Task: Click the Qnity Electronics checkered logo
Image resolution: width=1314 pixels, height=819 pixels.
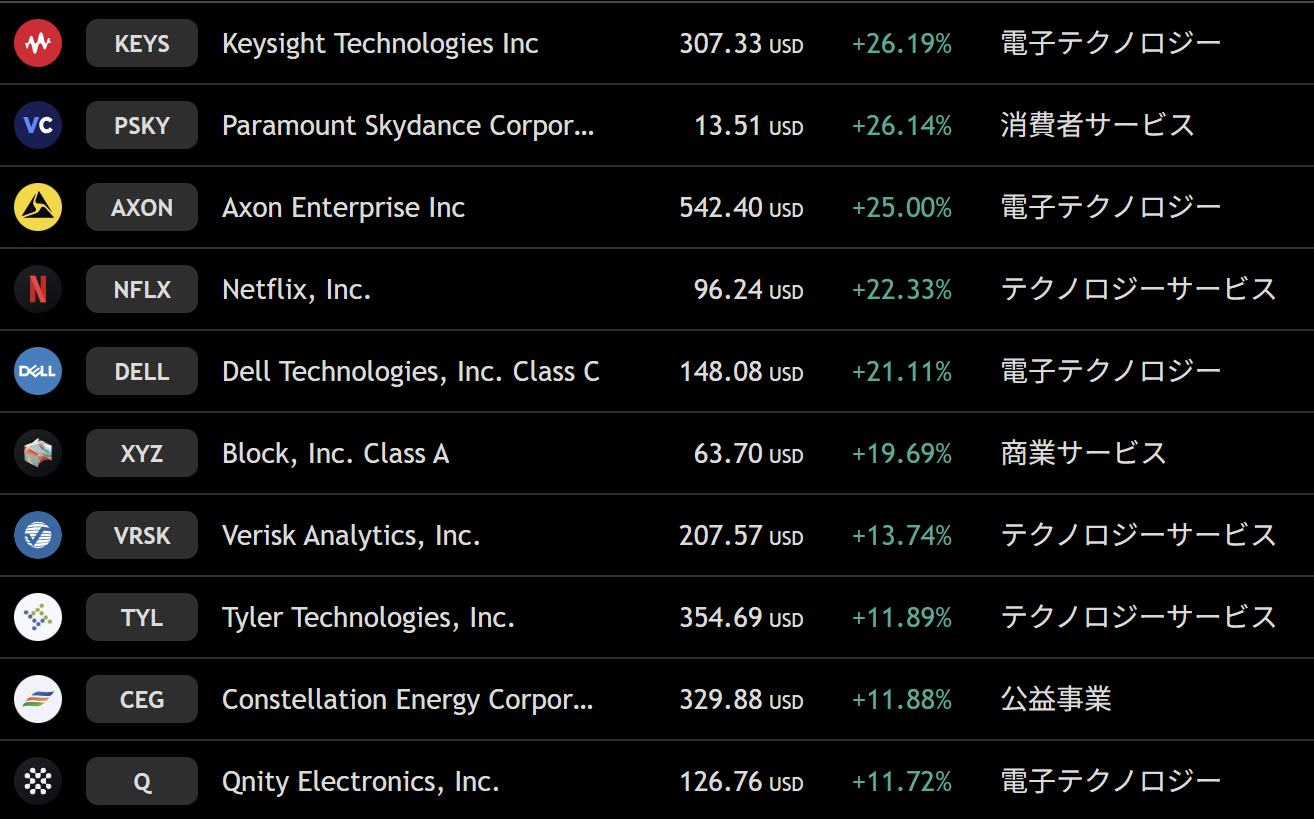Action: click(38, 782)
